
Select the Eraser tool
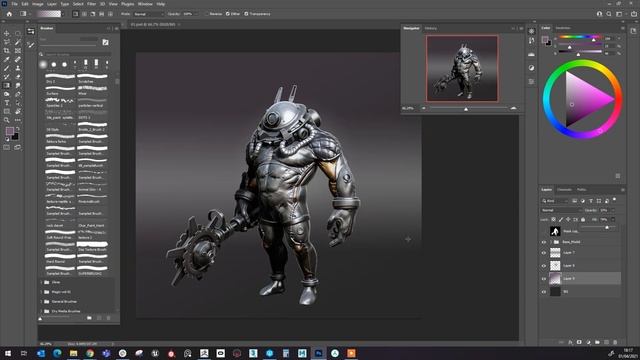click(18, 77)
